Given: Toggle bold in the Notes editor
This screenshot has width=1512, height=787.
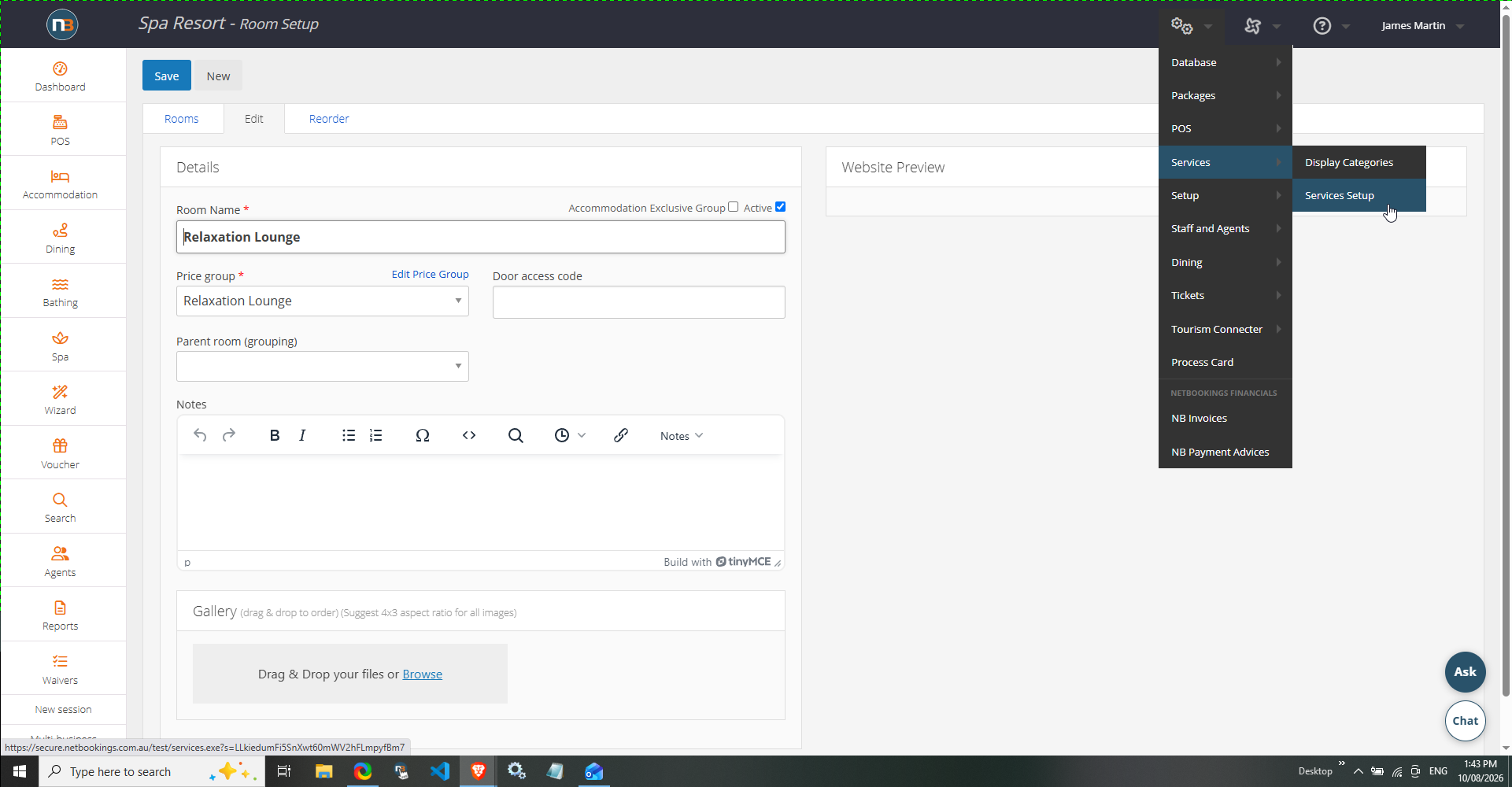Looking at the screenshot, I should click(x=275, y=435).
